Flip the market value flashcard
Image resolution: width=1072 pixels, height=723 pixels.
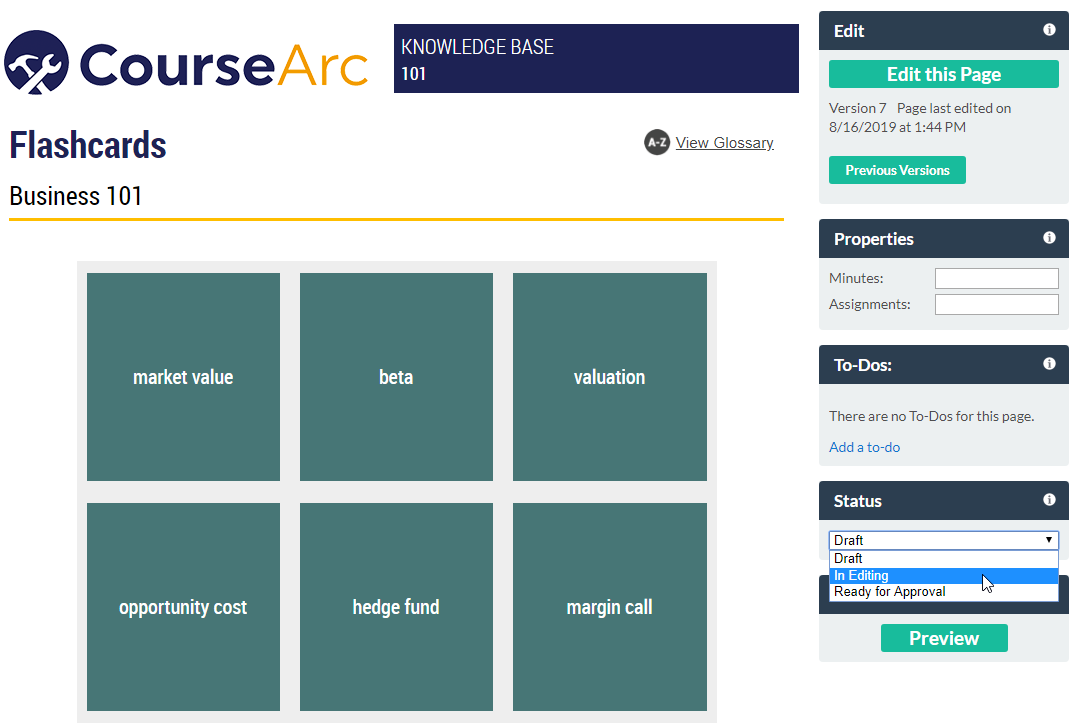(183, 377)
